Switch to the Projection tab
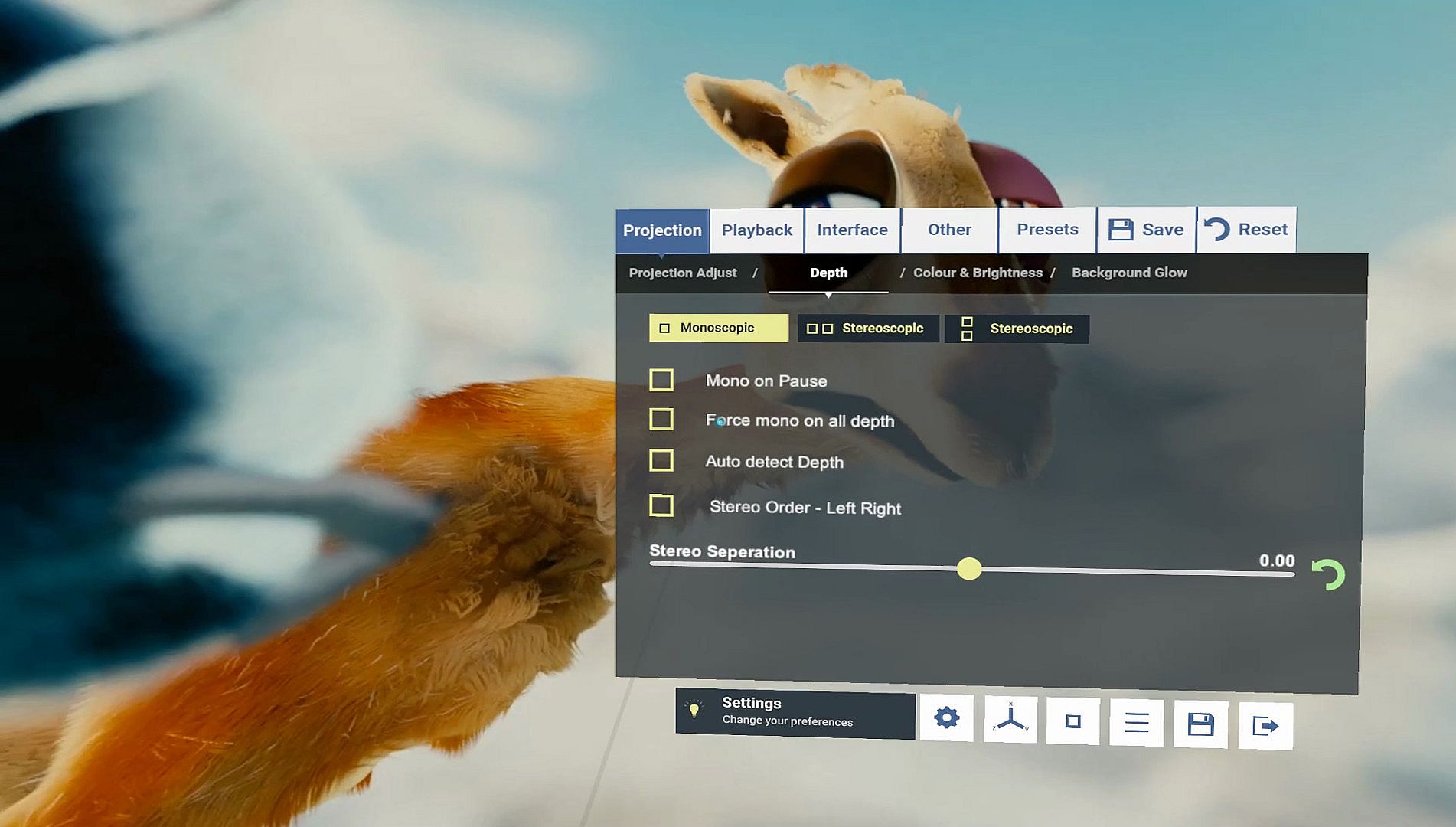The height and width of the screenshot is (827, 1456). click(x=662, y=230)
